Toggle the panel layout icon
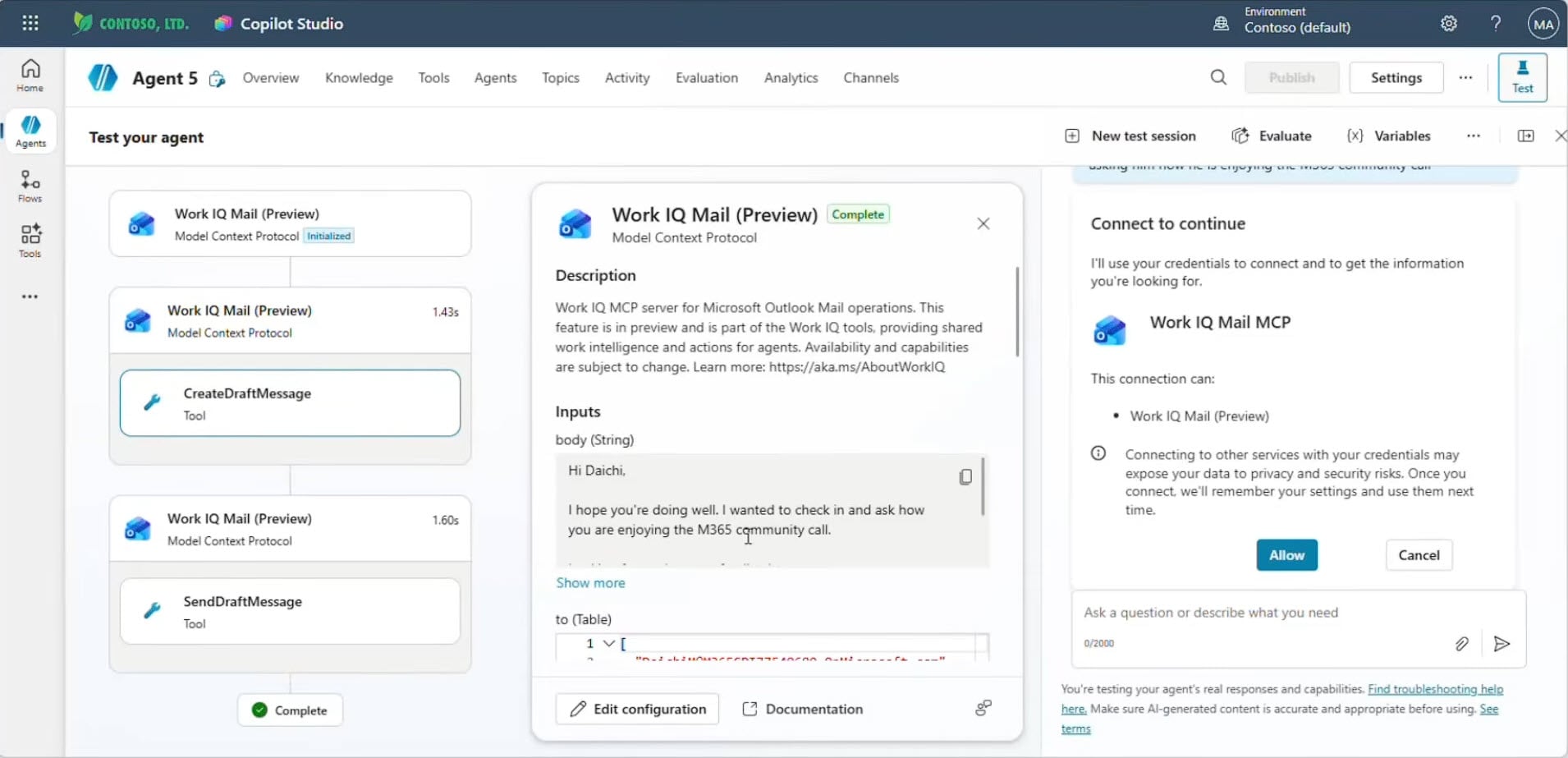 1525,136
